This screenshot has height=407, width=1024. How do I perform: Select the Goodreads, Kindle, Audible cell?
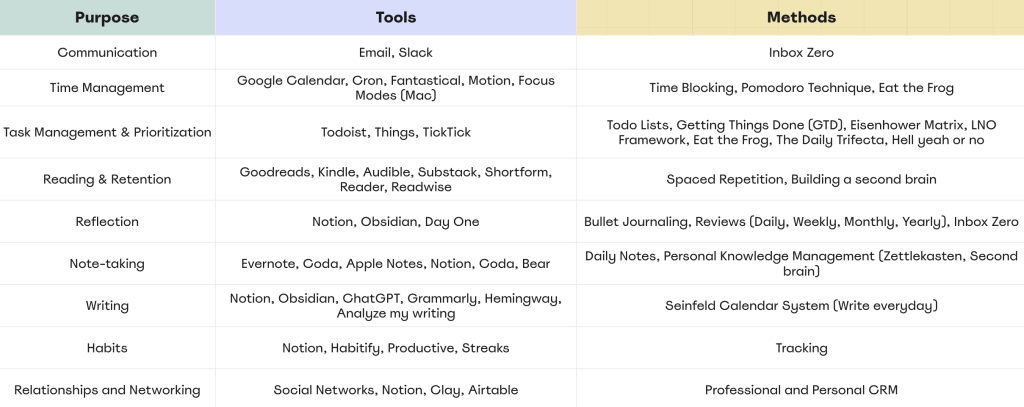point(396,179)
